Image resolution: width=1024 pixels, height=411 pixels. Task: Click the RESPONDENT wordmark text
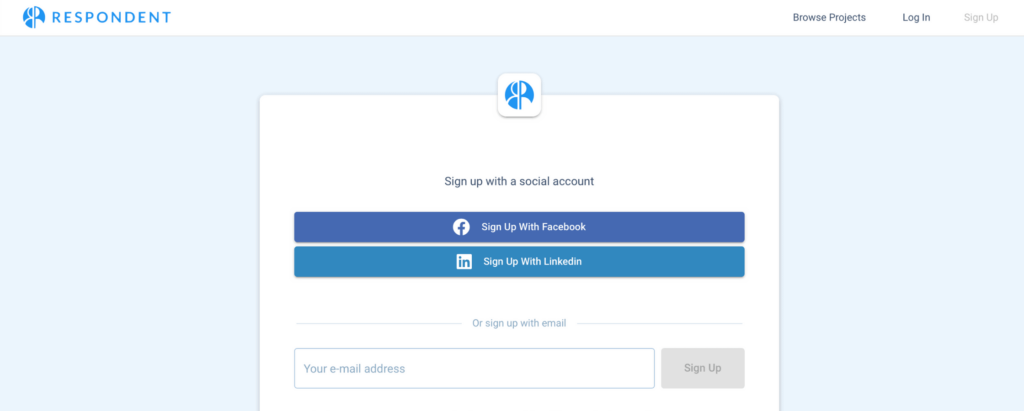(x=111, y=18)
